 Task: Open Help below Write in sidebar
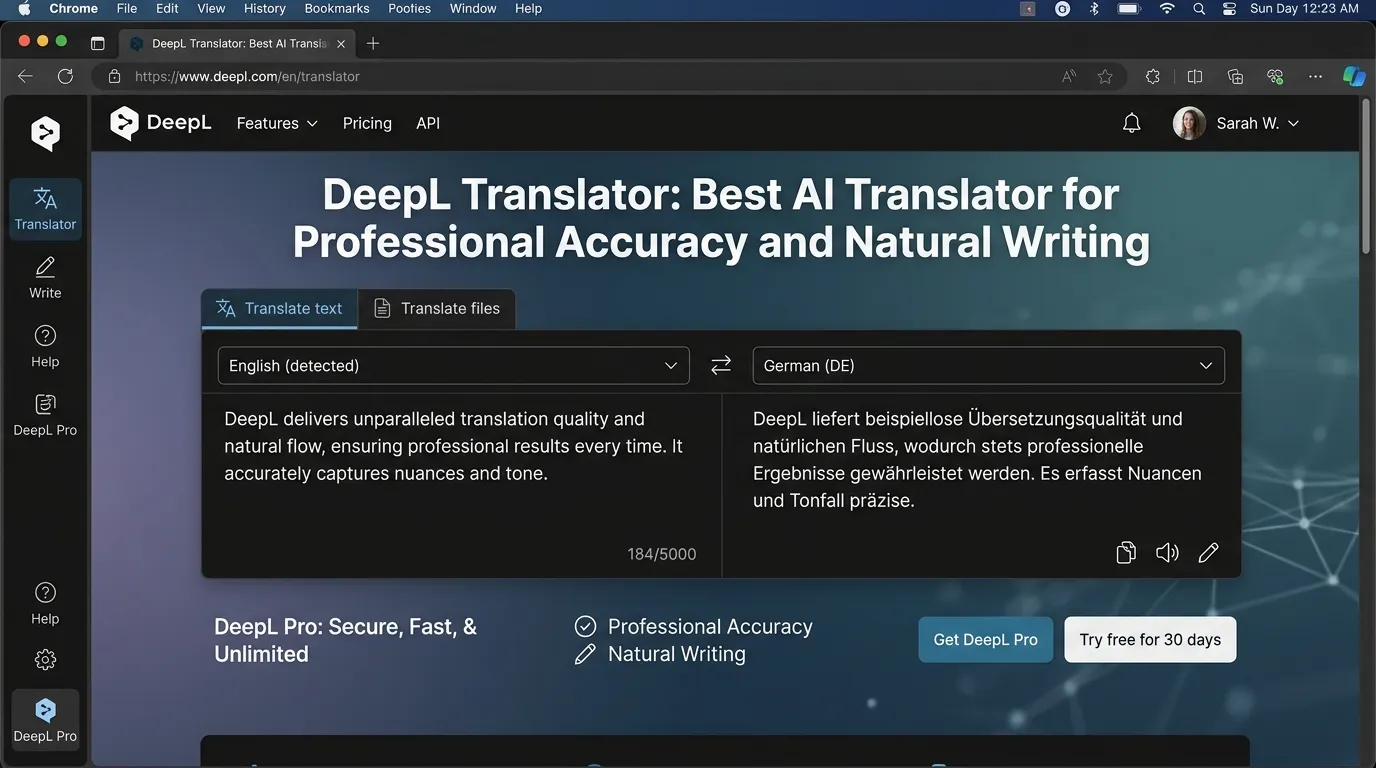[x=45, y=347]
